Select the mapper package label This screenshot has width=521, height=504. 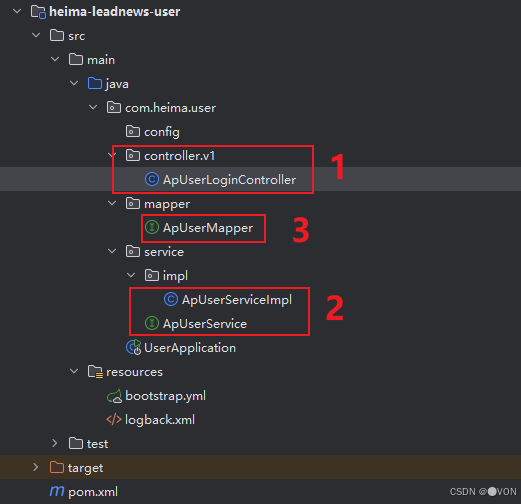167,205
